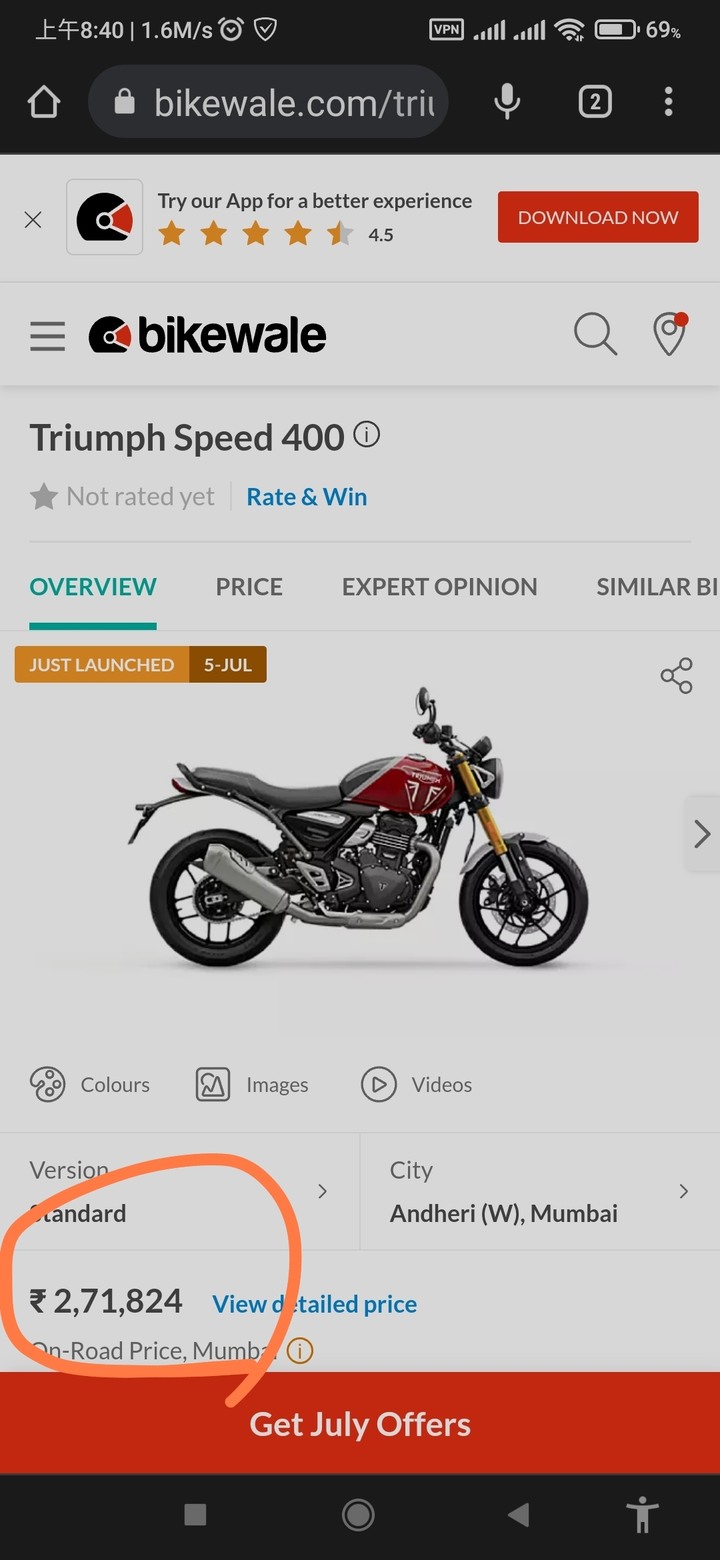Open the Colours option
The width and height of the screenshot is (720, 1560).
(90, 1085)
